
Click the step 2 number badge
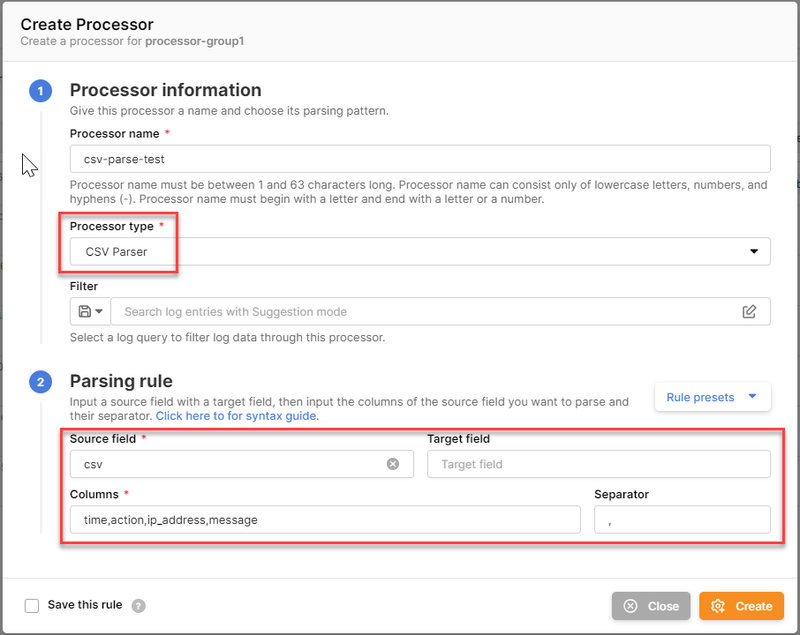[x=40, y=382]
